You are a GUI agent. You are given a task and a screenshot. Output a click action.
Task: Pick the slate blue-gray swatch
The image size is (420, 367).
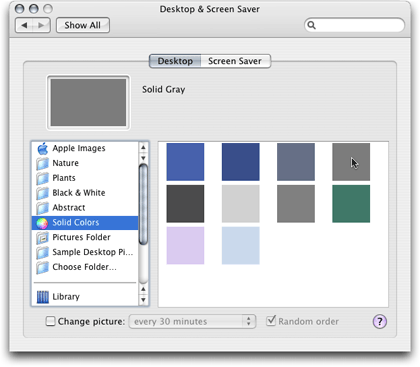coord(296,162)
